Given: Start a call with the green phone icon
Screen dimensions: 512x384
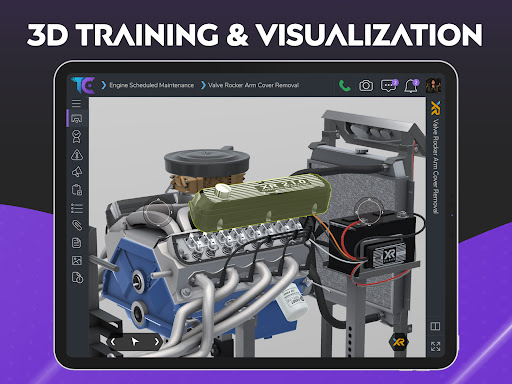Looking at the screenshot, I should point(345,86).
